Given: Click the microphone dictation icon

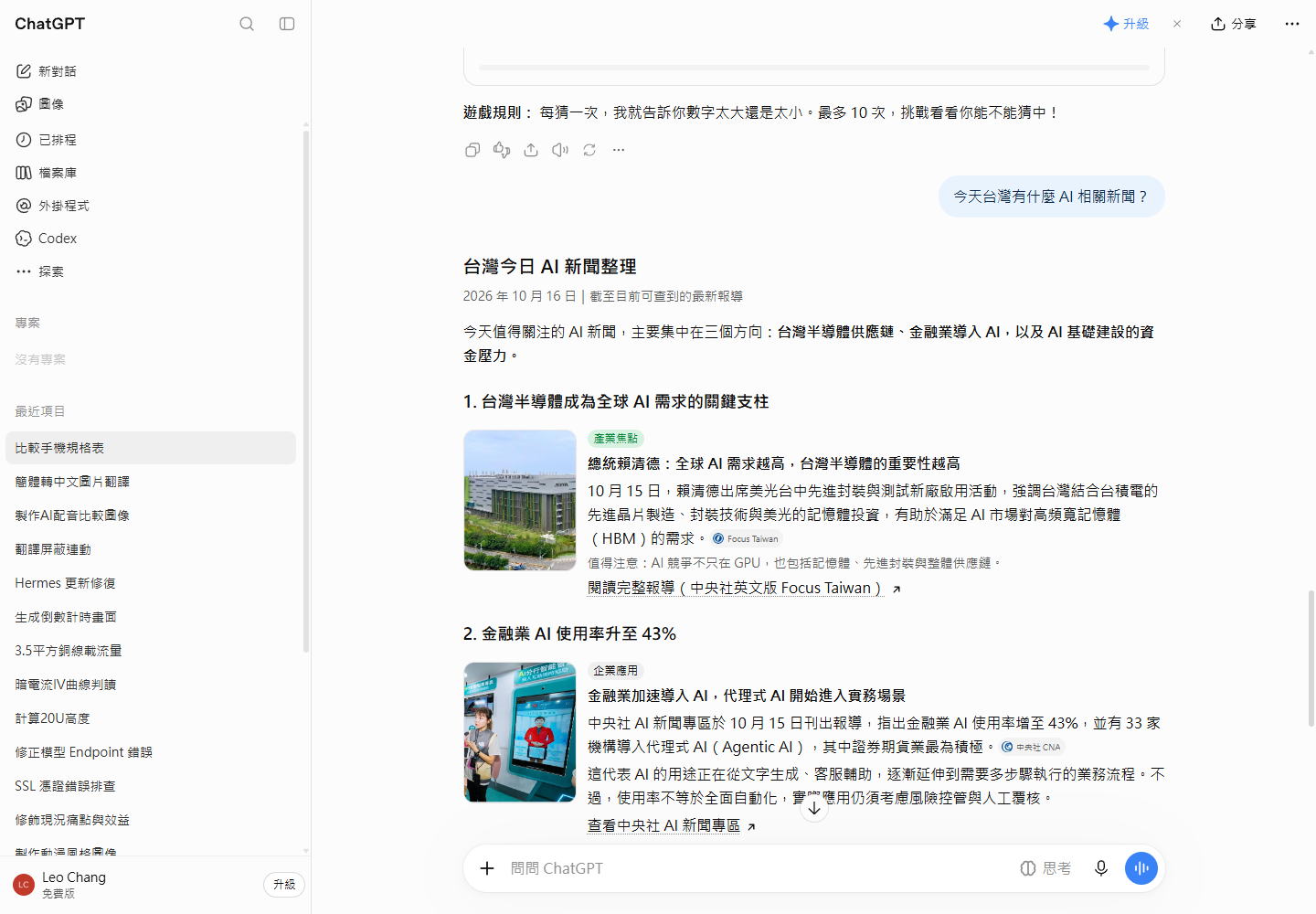Looking at the screenshot, I should [x=1101, y=868].
